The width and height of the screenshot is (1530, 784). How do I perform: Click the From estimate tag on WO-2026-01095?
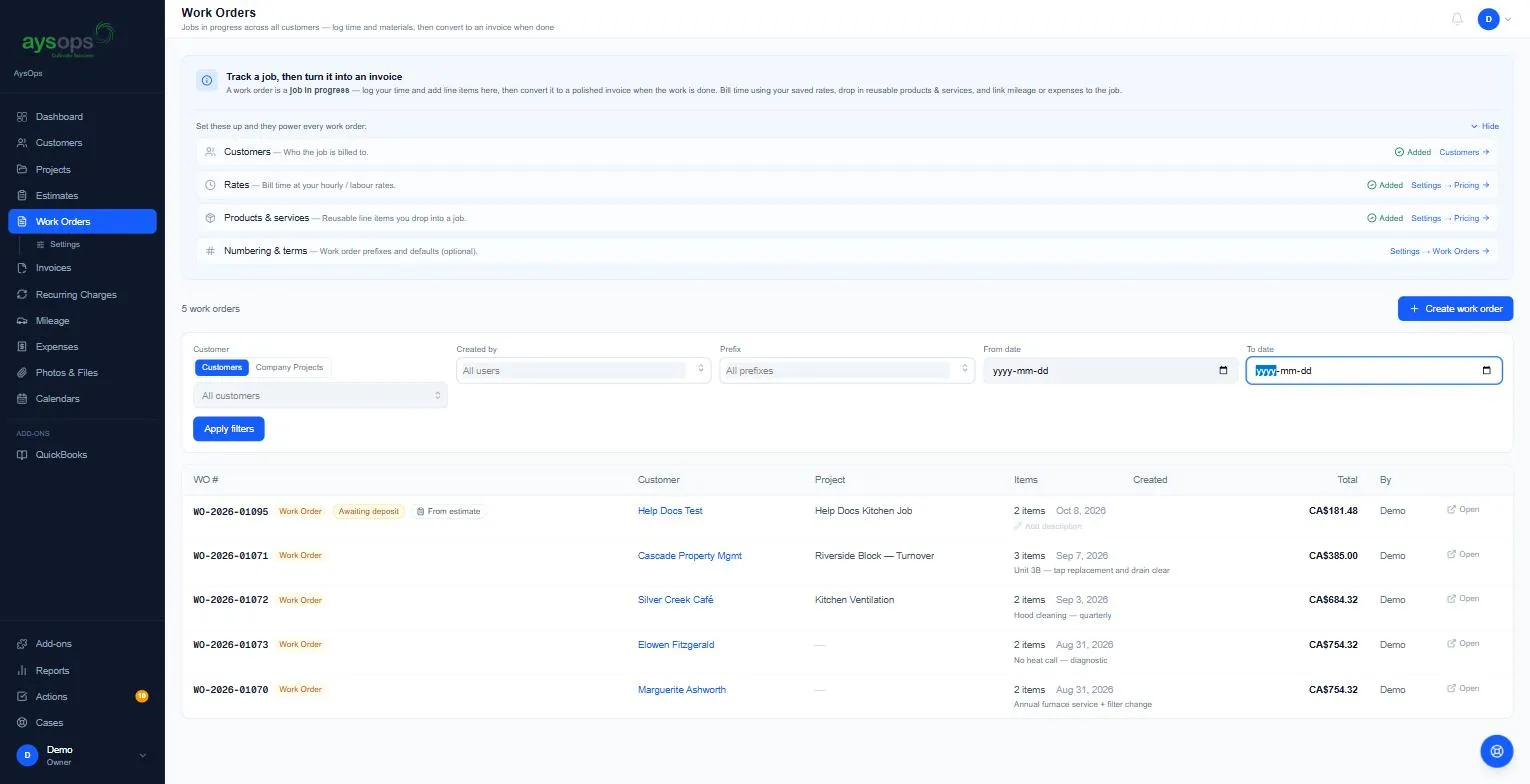[448, 511]
